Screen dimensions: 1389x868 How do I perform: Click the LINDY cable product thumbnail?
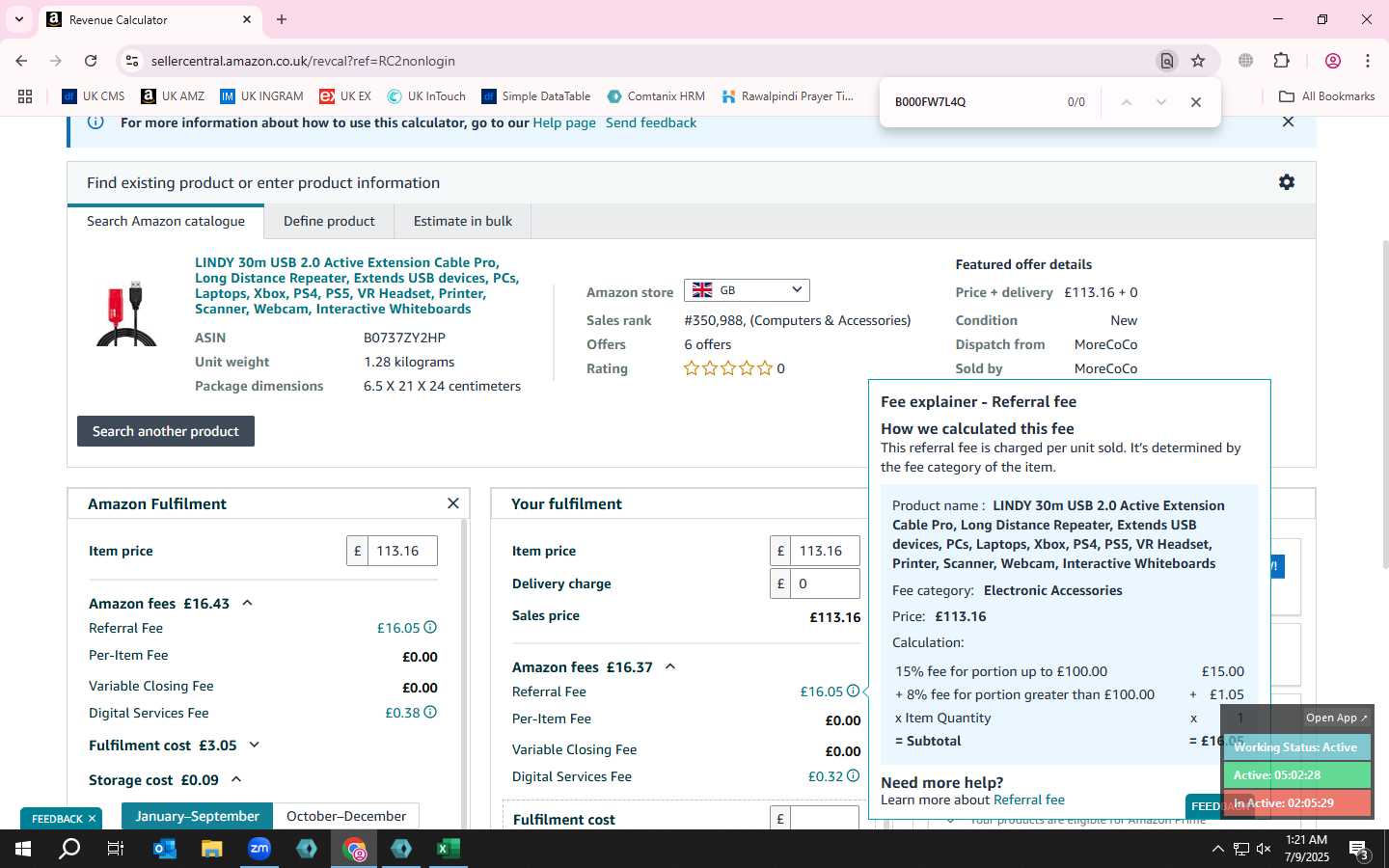click(127, 313)
